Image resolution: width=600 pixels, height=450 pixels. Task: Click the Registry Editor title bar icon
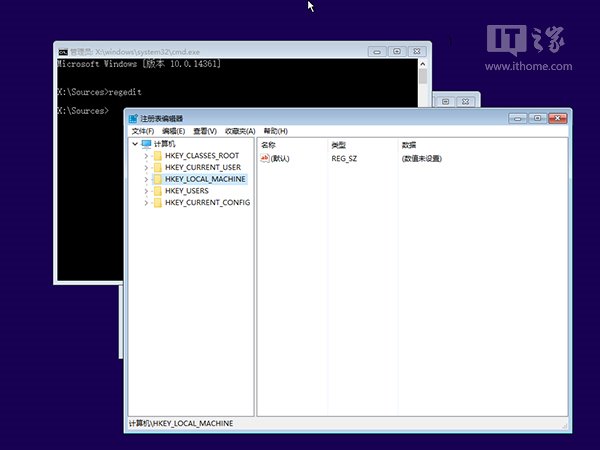click(x=132, y=118)
